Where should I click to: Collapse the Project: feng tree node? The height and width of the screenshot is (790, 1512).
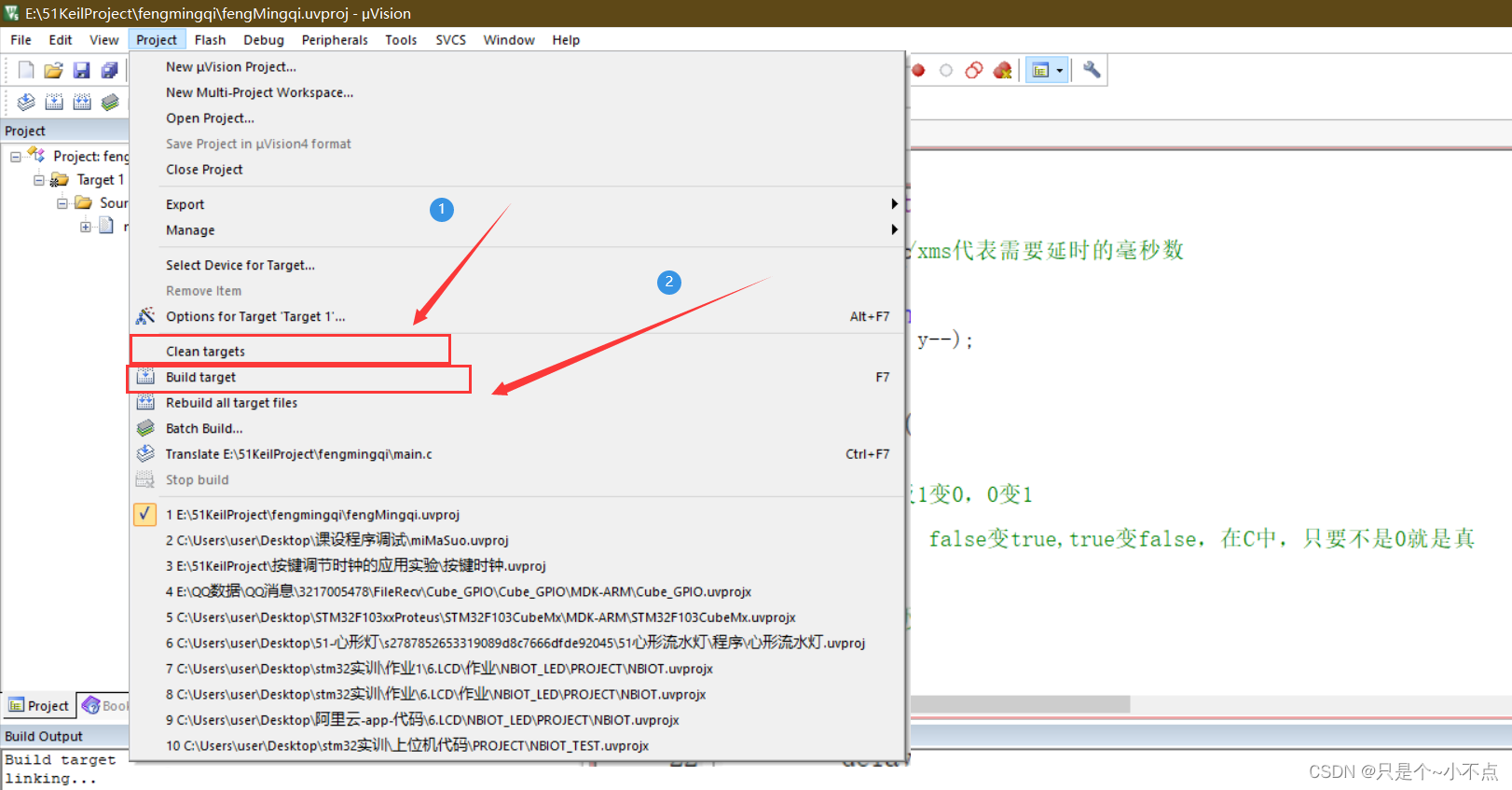(x=16, y=157)
